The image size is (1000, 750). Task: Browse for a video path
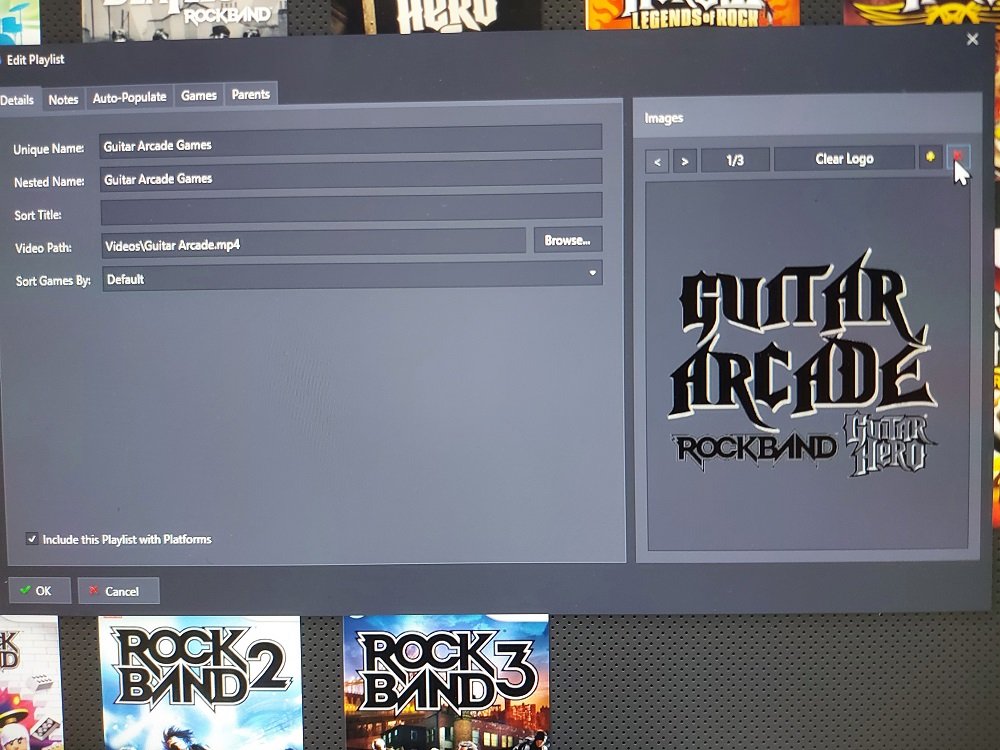(568, 240)
